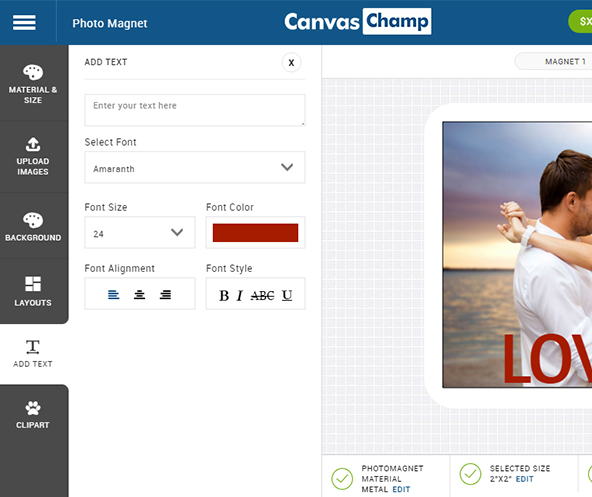592x497 pixels.
Task: Select the Add Text tab
Action: click(x=33, y=353)
